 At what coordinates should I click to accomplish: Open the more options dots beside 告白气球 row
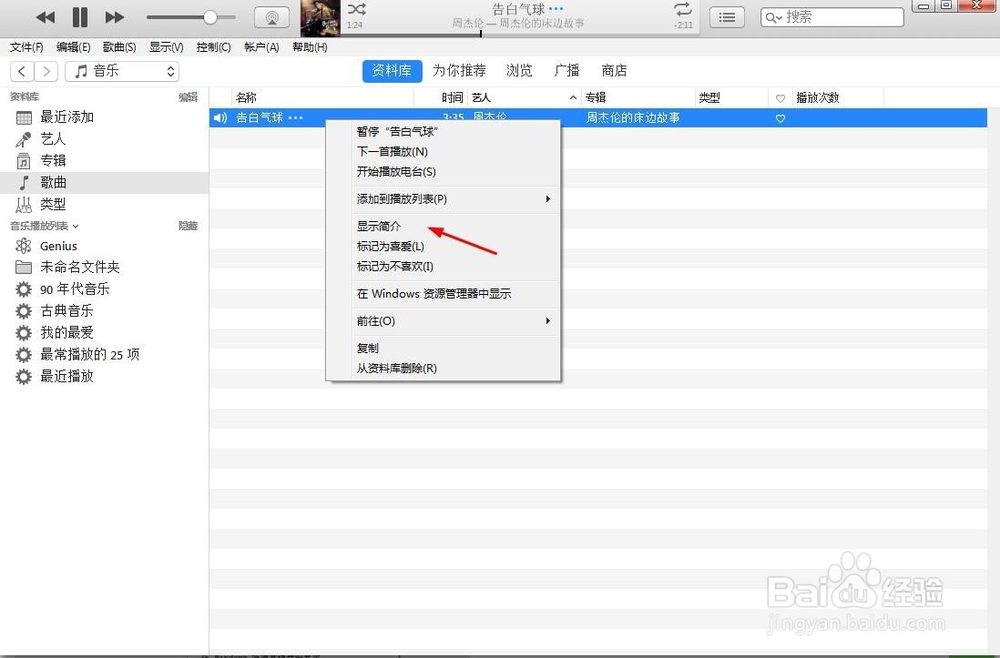(295, 118)
